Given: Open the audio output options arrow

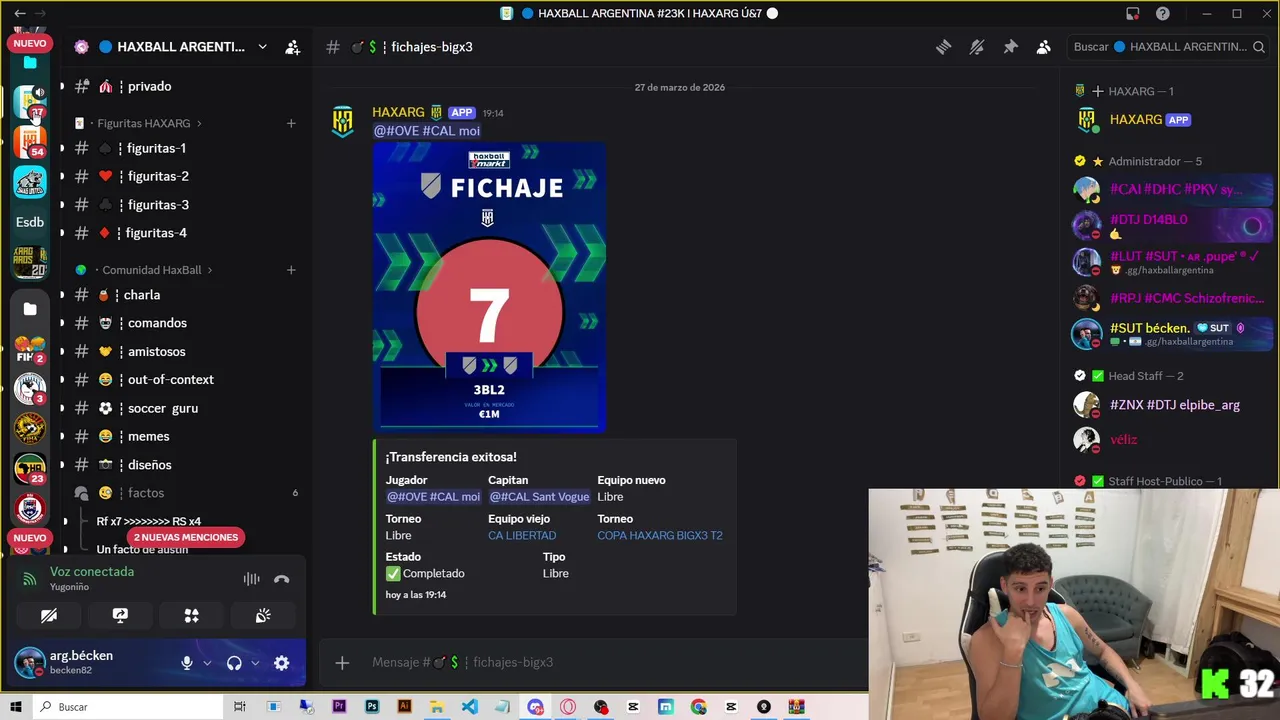Looking at the screenshot, I should click(255, 663).
